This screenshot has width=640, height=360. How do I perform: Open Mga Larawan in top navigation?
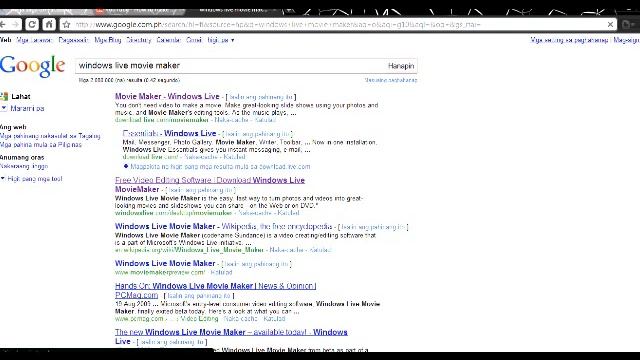(x=35, y=40)
